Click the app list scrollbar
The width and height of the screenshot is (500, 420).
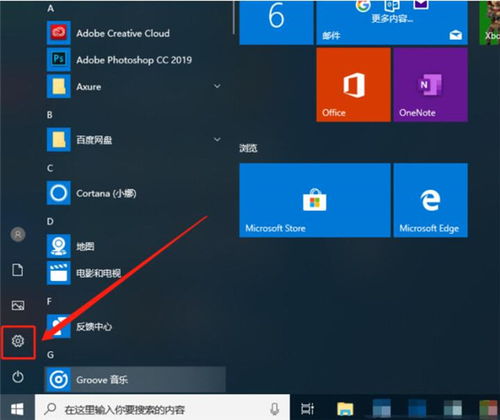(x=234, y=17)
